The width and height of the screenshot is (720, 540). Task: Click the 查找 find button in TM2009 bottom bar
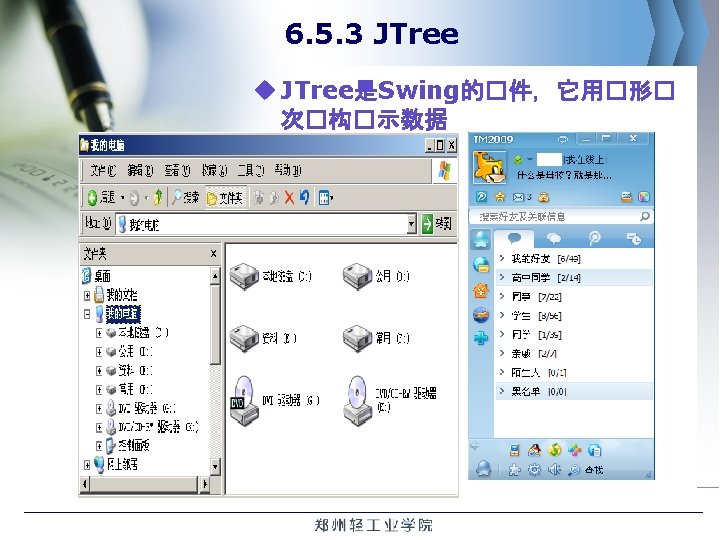[x=586, y=470]
